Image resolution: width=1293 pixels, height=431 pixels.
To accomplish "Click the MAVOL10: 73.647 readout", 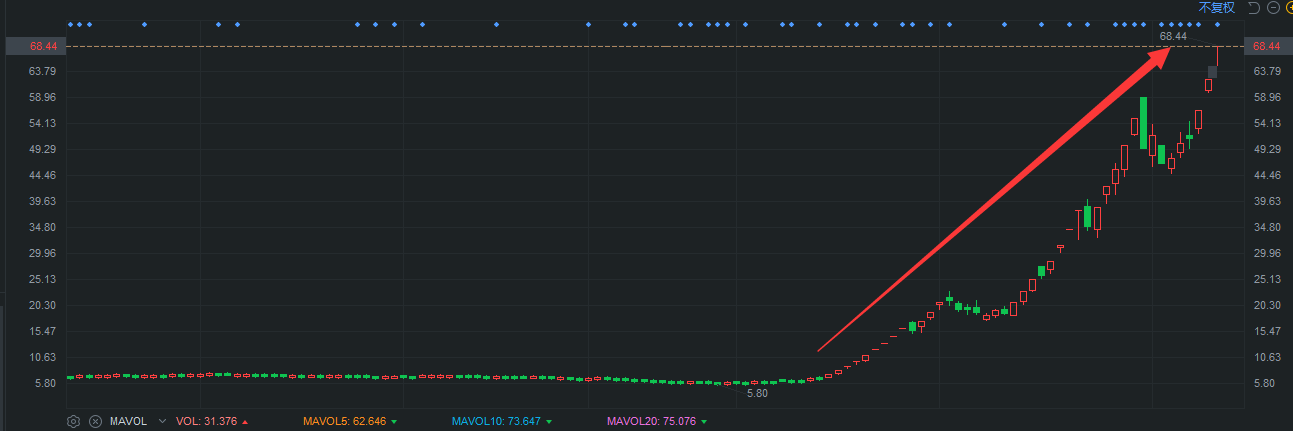I will [x=496, y=421].
